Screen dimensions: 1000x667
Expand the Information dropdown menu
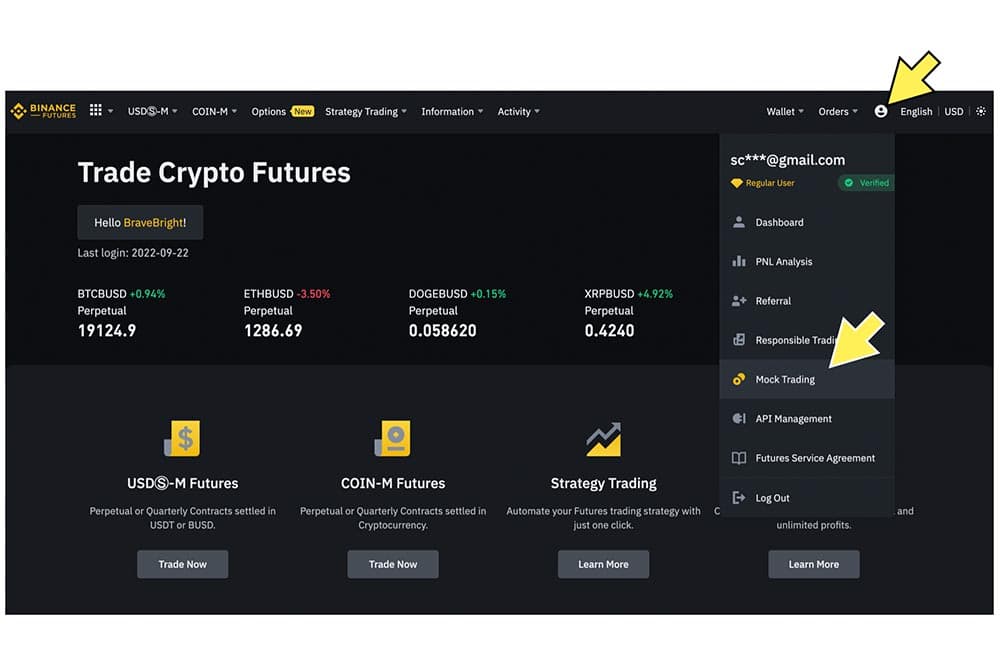click(x=452, y=111)
